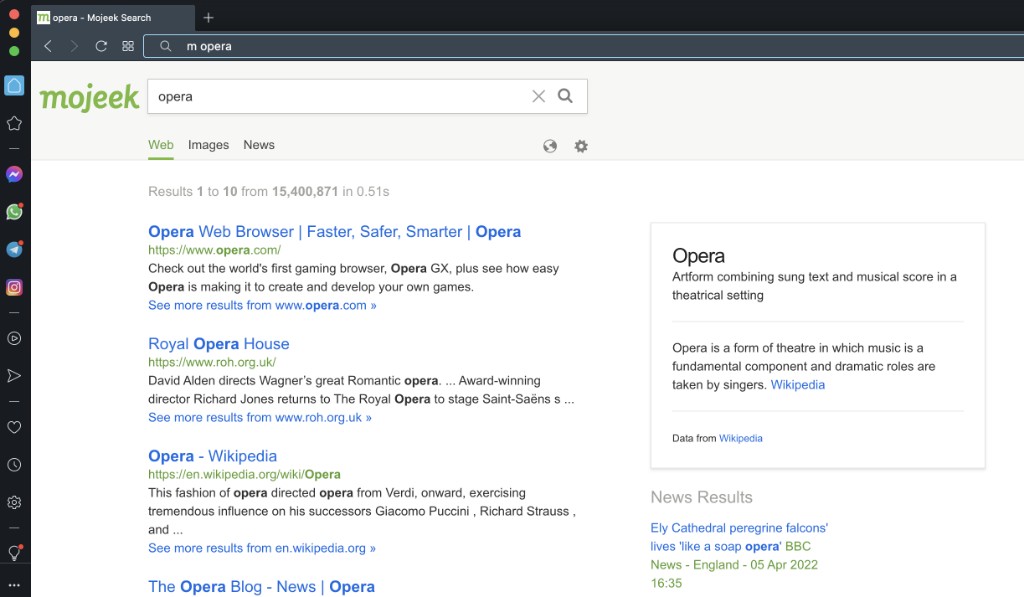Clear the opera search query
The width and height of the screenshot is (1024, 597).
pyautogui.click(x=538, y=97)
